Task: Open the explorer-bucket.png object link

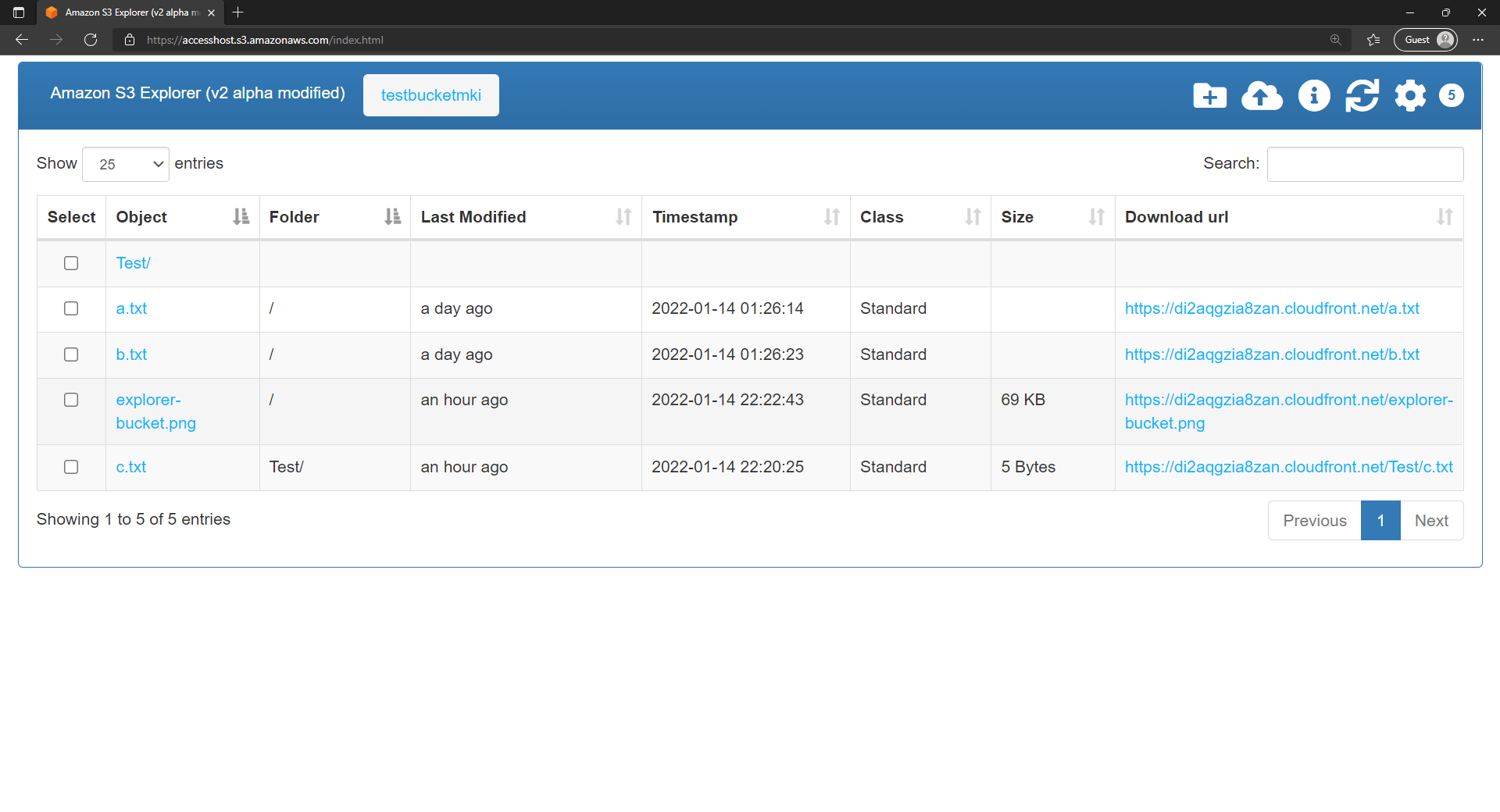Action: [156, 411]
